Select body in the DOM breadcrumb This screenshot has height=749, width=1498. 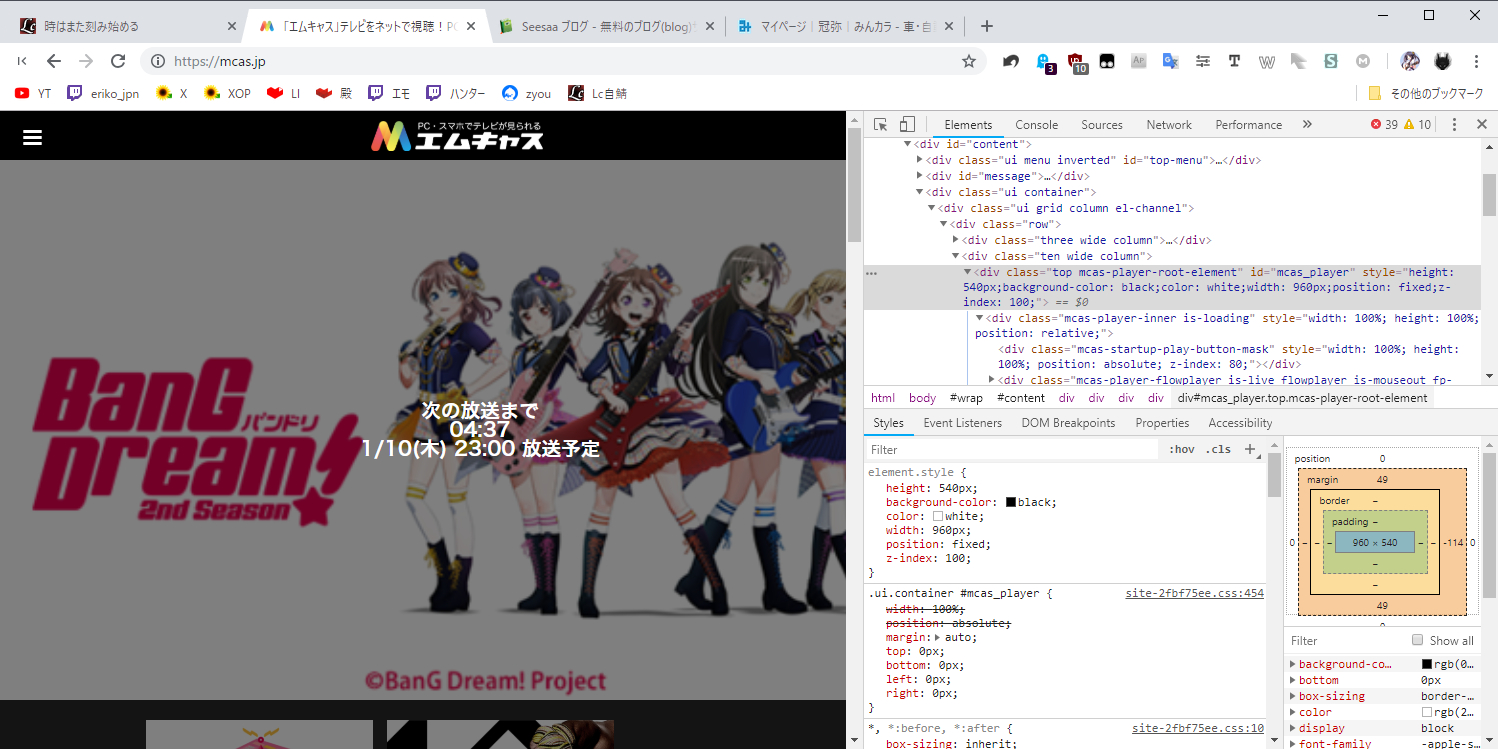[x=922, y=398]
